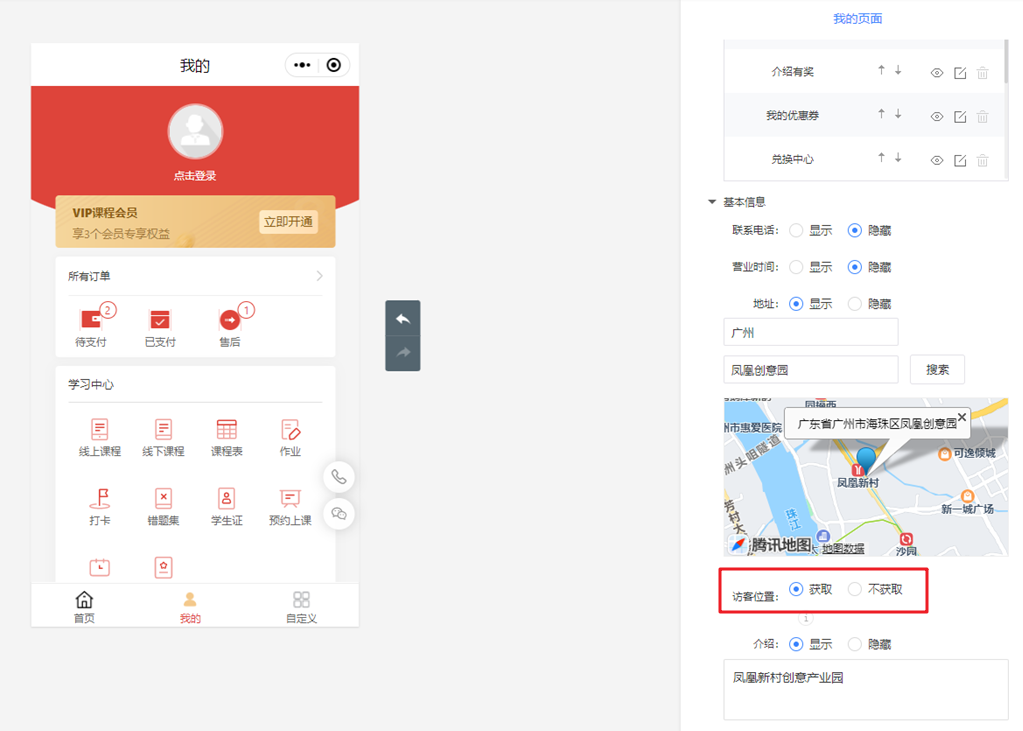1023x731 pixels.
Task: Click the redo arrow button
Action: coord(403,353)
